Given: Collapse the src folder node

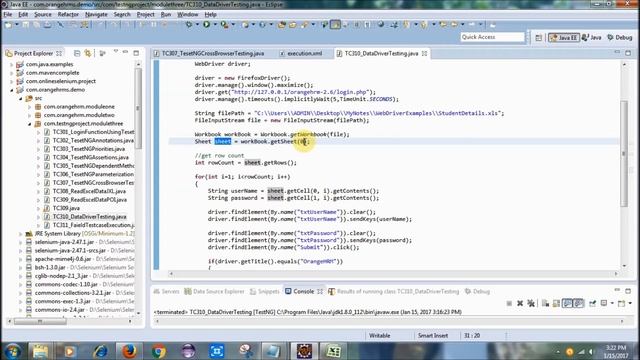Looking at the screenshot, I should coord(20,98).
